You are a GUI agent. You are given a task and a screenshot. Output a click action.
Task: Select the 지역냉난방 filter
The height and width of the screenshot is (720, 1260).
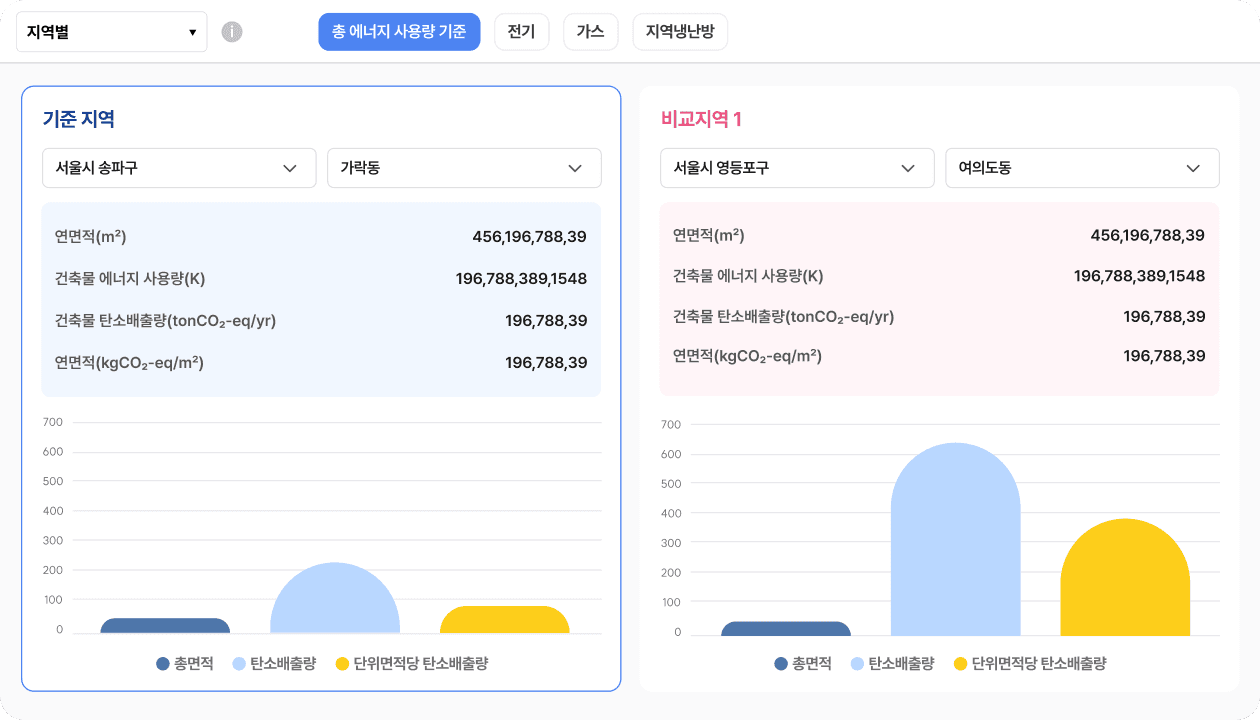pos(680,31)
